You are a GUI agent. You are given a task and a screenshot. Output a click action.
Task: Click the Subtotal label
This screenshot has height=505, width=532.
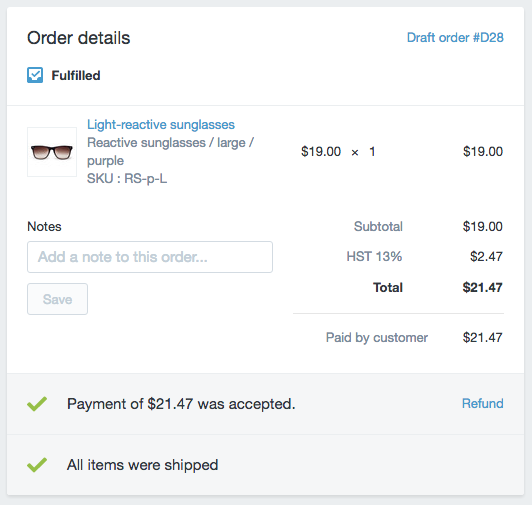pyautogui.click(x=378, y=226)
